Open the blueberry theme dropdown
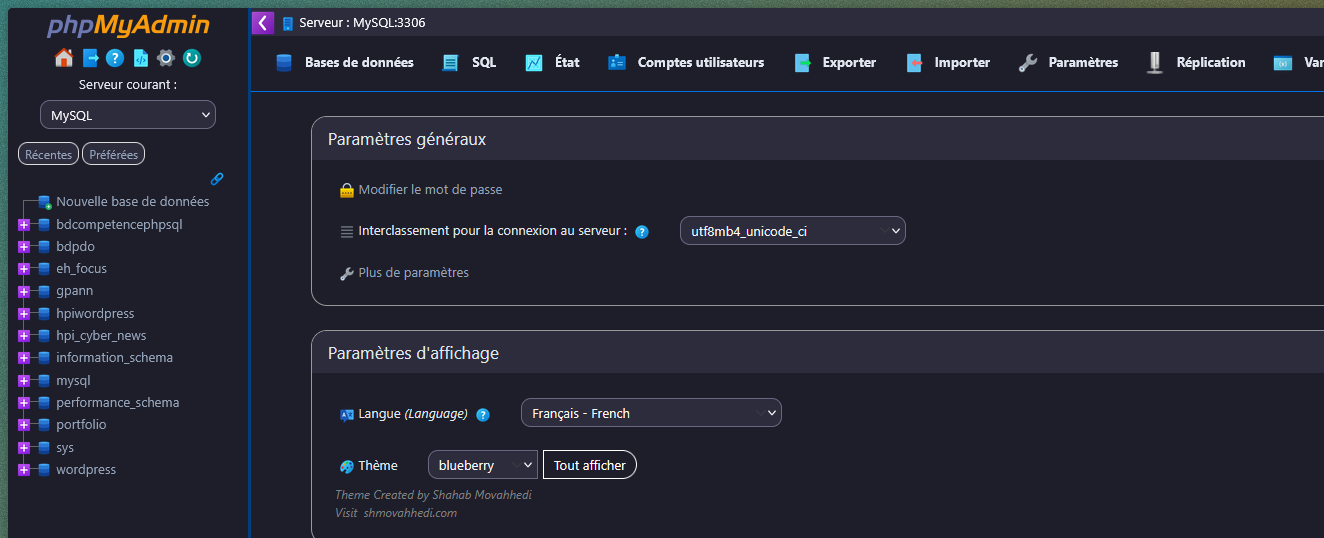This screenshot has height=538, width=1324. click(482, 465)
